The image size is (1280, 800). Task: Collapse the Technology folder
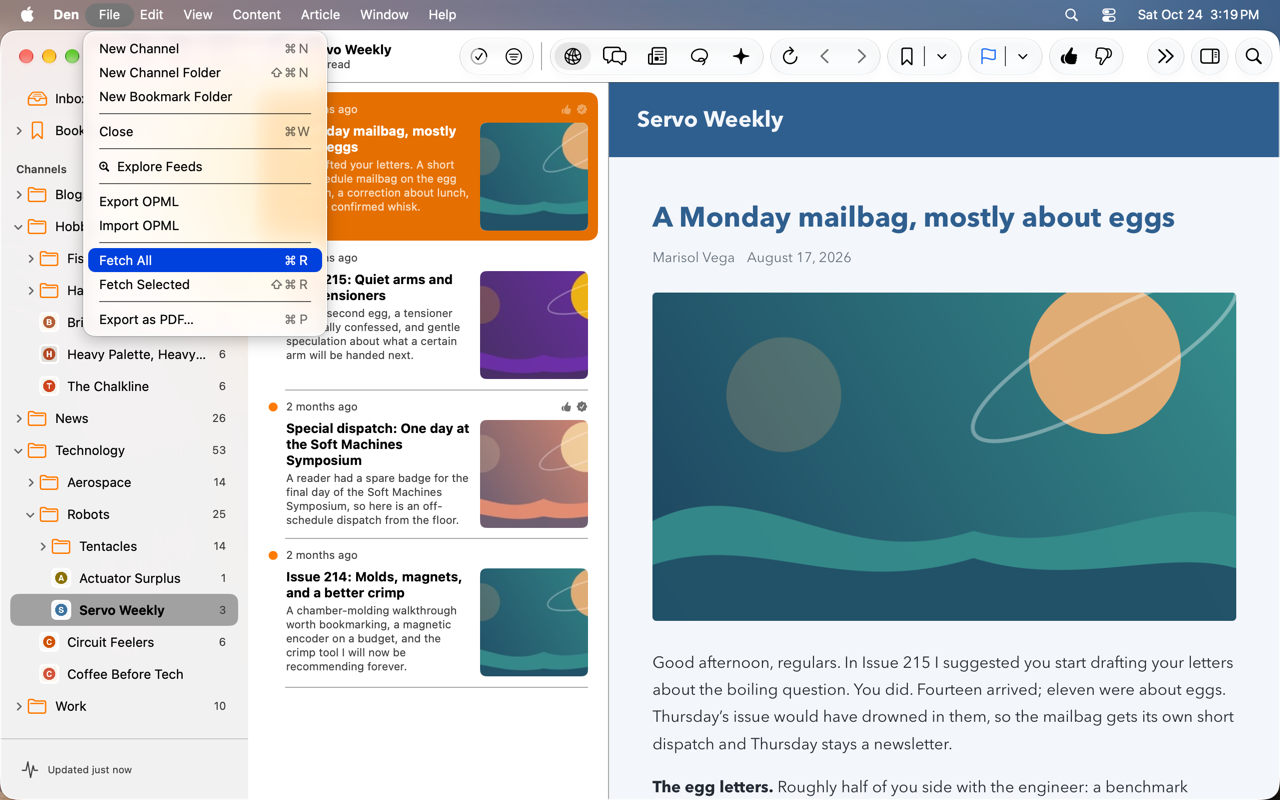pyautogui.click(x=19, y=451)
